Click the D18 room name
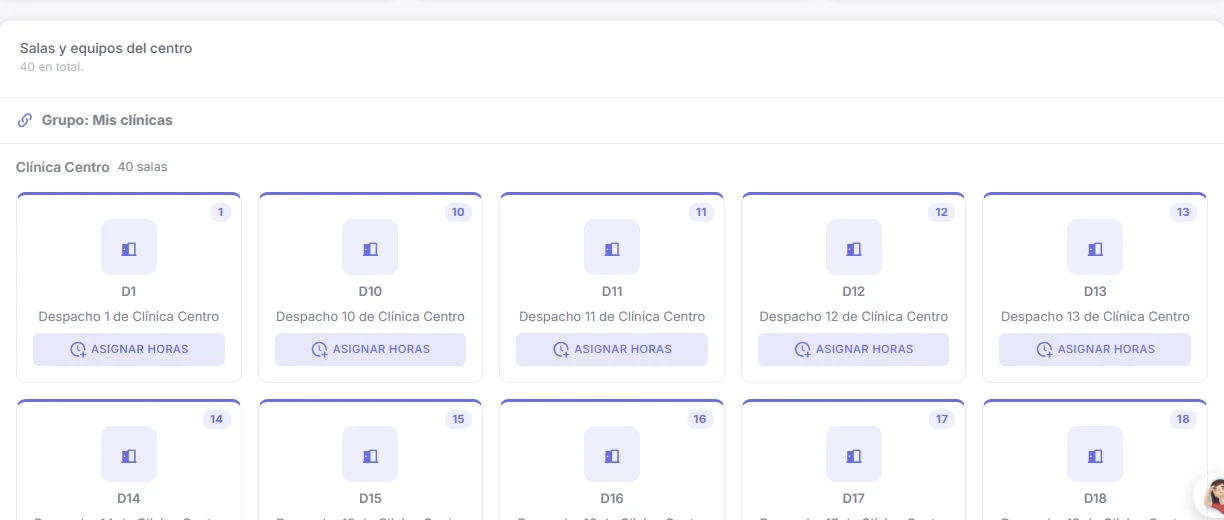This screenshot has height=520, width=1224. click(x=1095, y=499)
